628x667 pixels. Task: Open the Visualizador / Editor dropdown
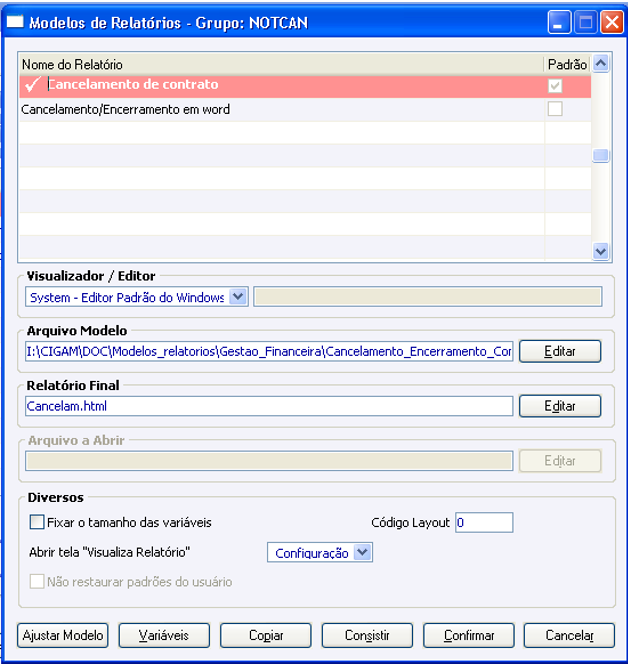pos(238,296)
